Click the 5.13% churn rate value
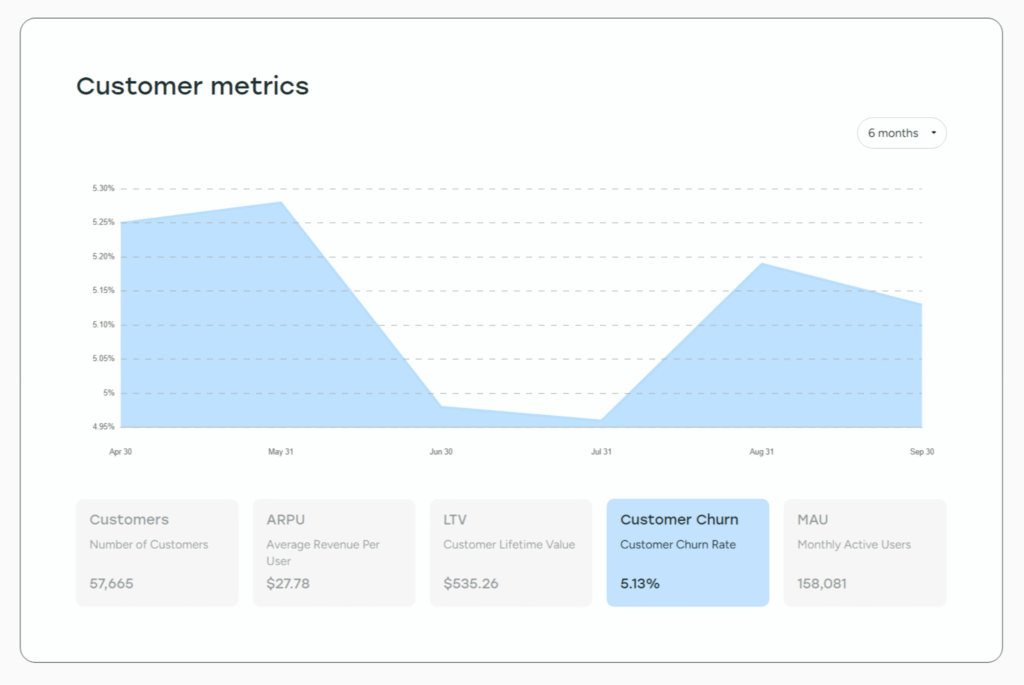The image size is (1024, 685). click(x=639, y=583)
